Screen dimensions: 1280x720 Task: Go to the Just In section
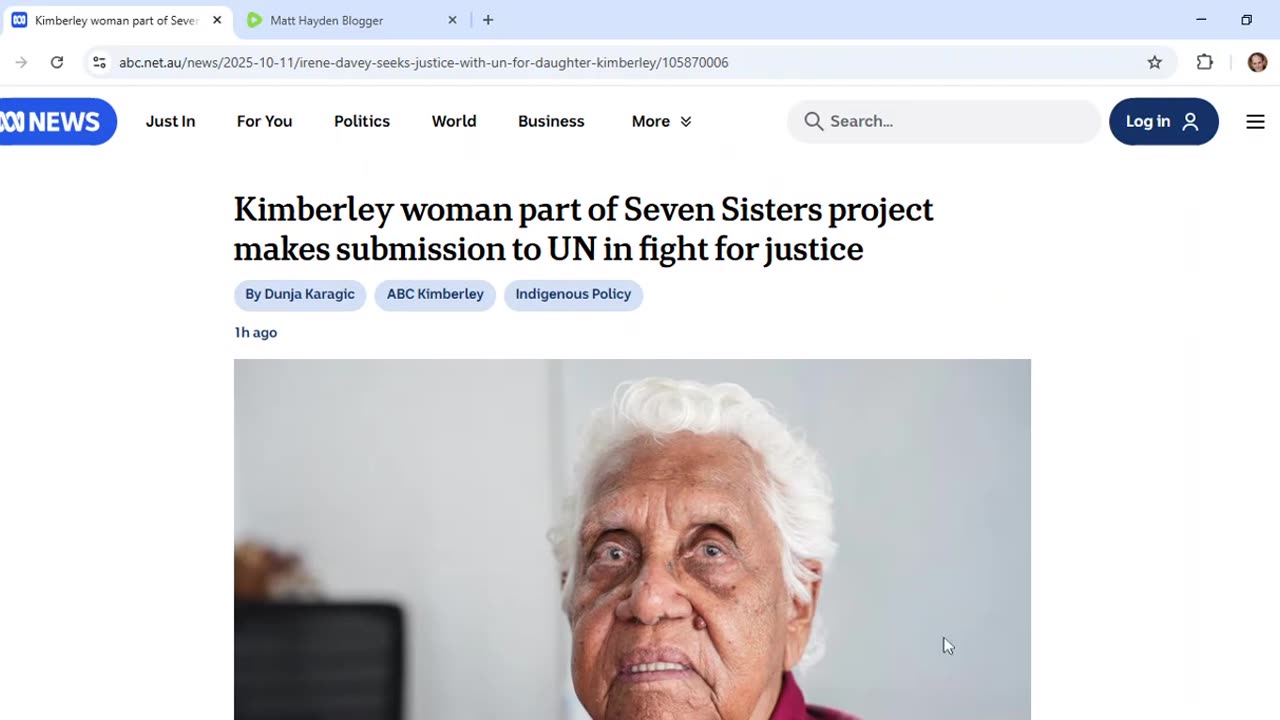pyautogui.click(x=170, y=121)
